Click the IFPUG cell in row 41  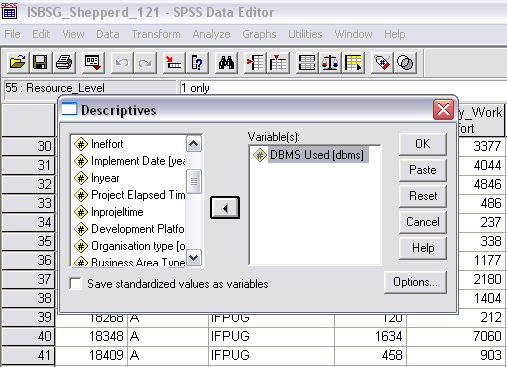[271, 355]
